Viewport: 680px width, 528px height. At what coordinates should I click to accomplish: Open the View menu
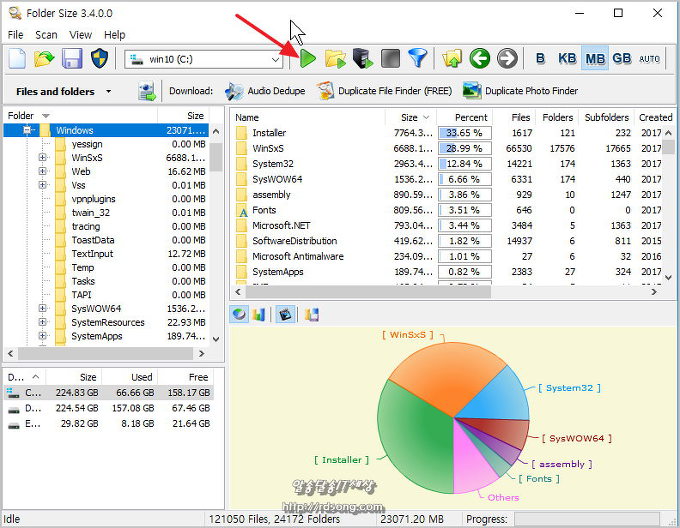pyautogui.click(x=81, y=35)
